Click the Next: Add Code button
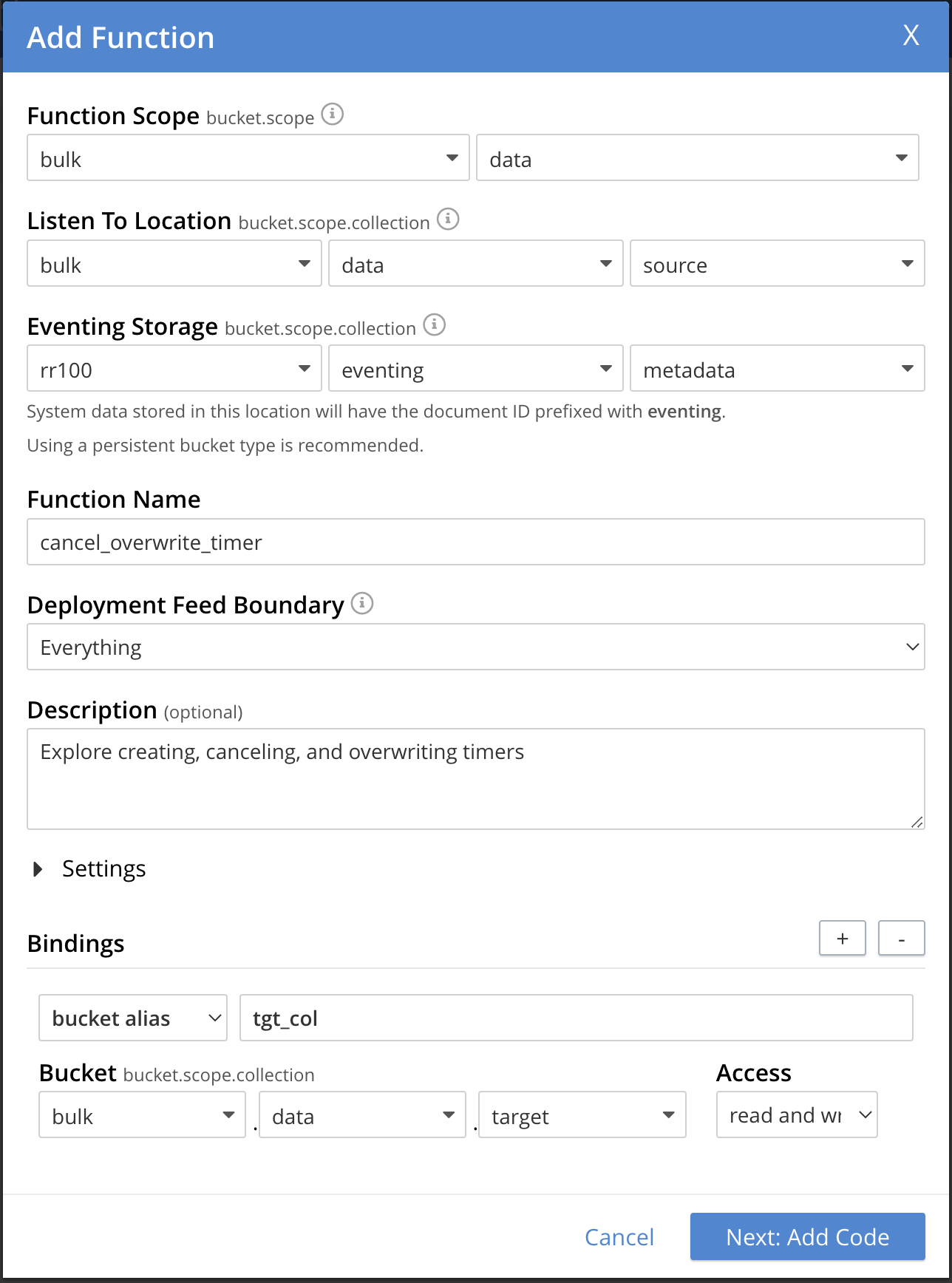This screenshot has height=1283, width=952. [x=807, y=1237]
